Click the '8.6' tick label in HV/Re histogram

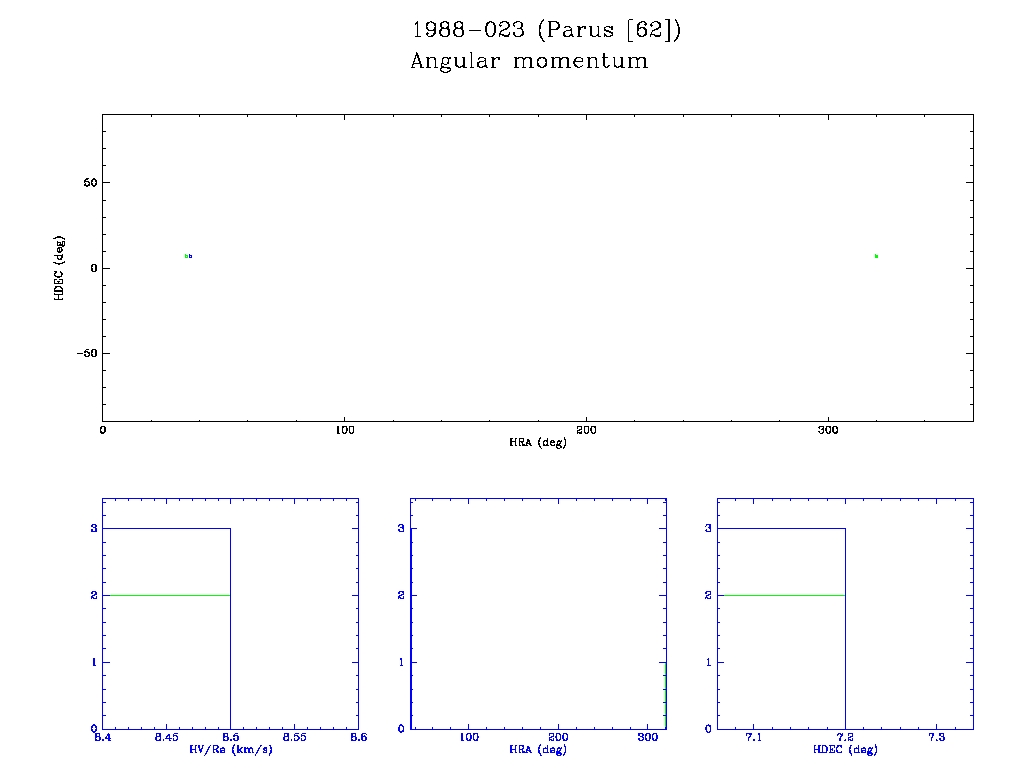[358, 737]
